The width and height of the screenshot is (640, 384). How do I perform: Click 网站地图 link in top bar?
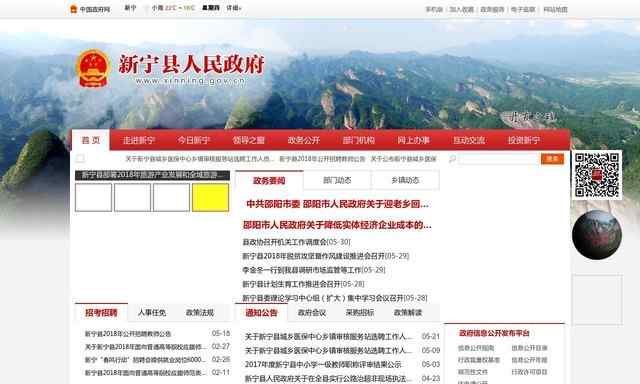pos(556,9)
